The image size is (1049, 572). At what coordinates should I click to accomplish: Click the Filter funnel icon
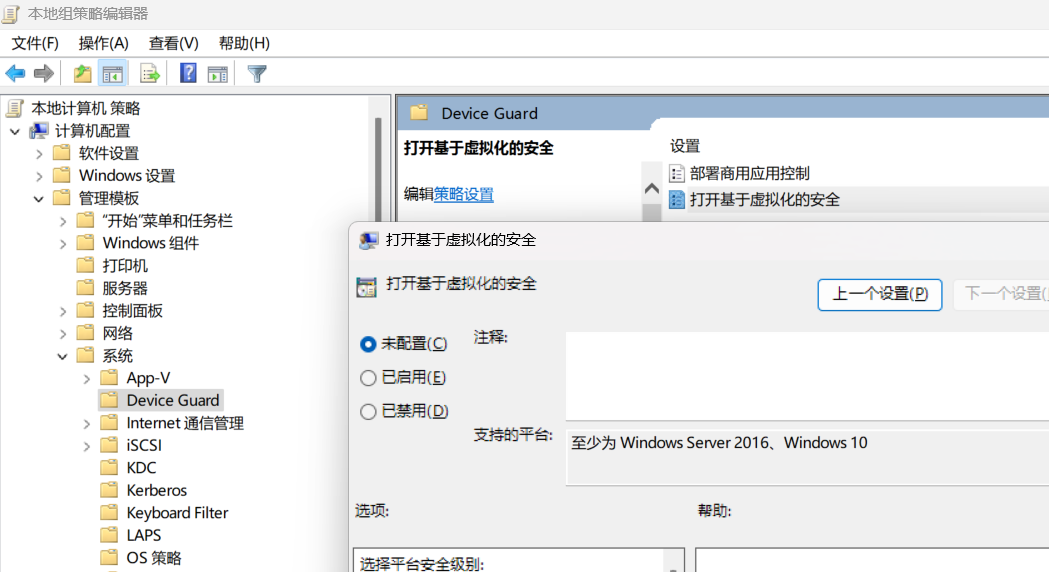point(257,73)
